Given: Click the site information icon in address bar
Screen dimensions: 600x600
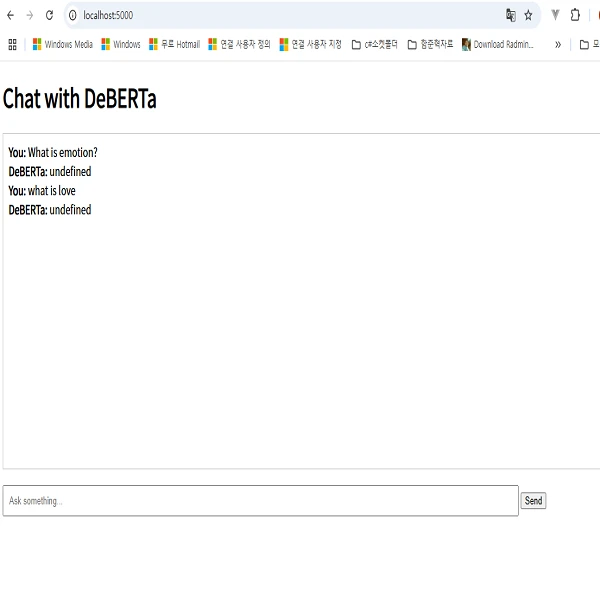Looking at the screenshot, I should [x=72, y=15].
